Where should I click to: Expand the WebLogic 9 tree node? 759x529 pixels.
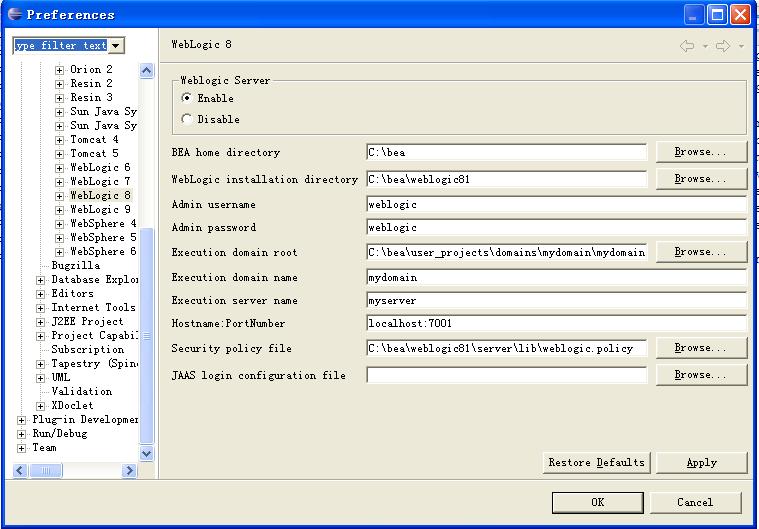tap(59, 211)
